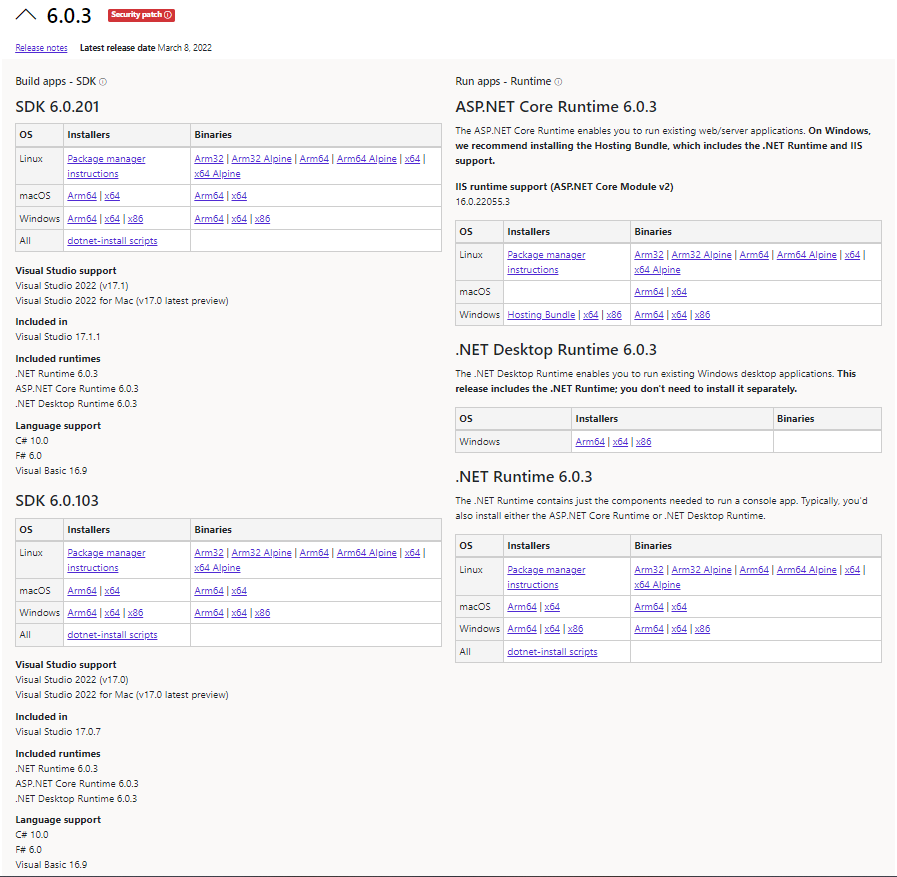
Task: Download SDK 6.0.201 Linux Arm64 binary
Action: tap(314, 159)
